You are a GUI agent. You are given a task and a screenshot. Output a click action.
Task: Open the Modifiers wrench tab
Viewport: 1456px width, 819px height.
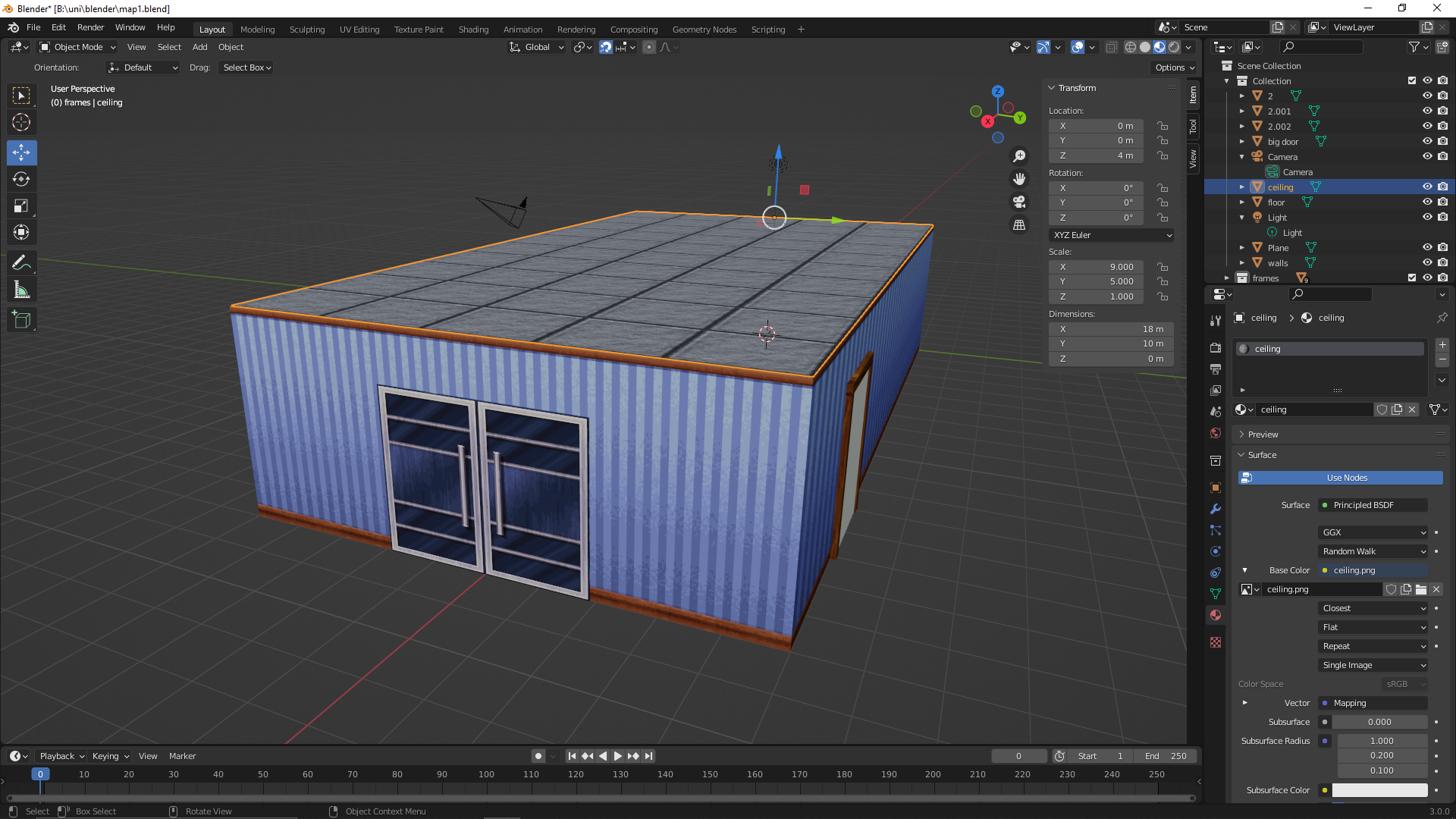(1216, 509)
